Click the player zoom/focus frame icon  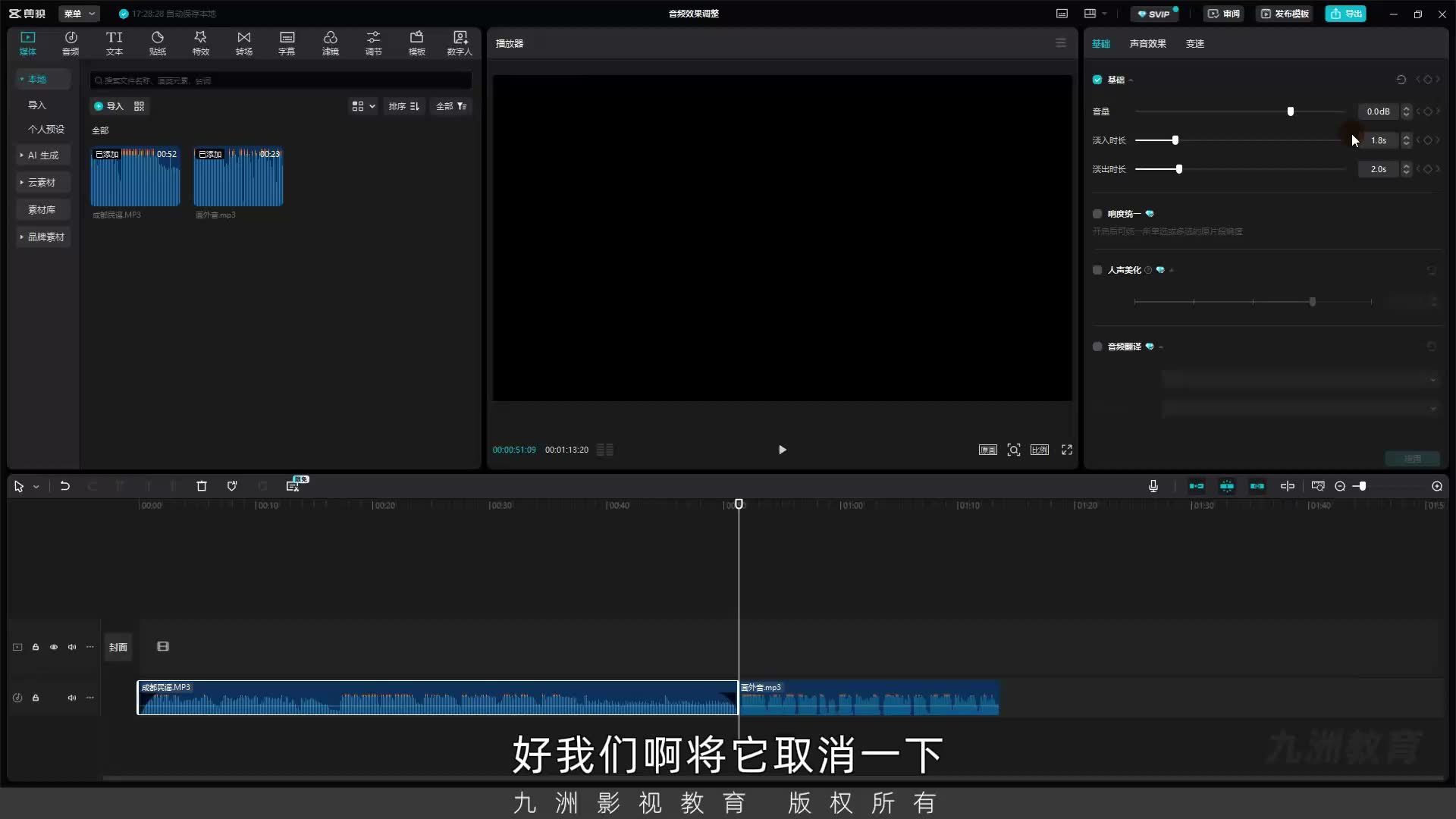tap(1014, 450)
